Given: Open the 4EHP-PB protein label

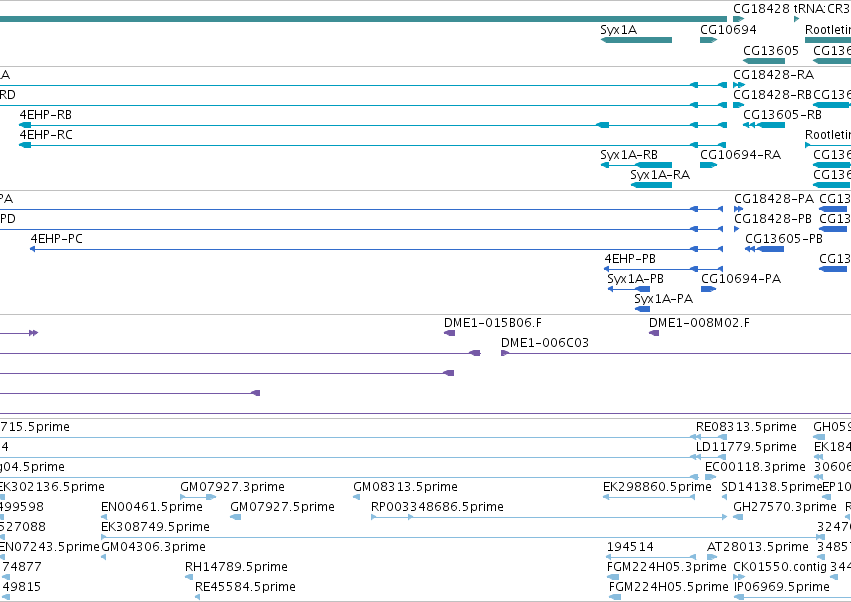Looking at the screenshot, I should tap(630, 259).
